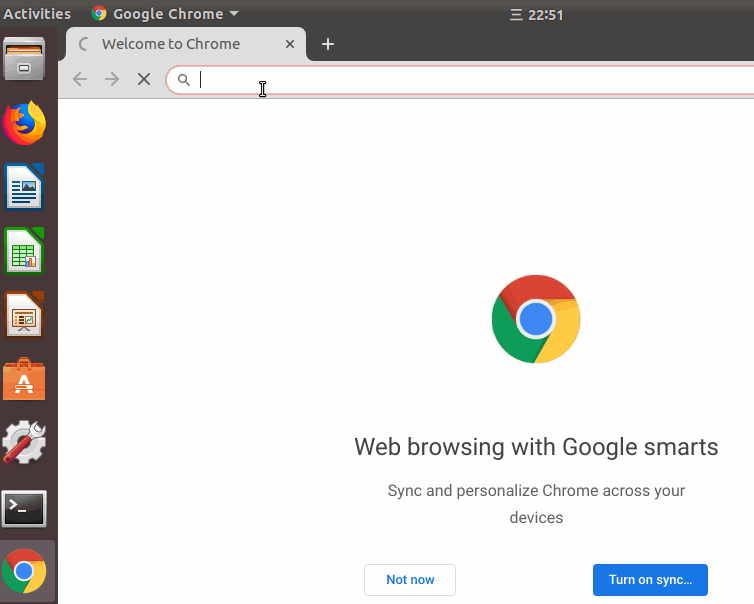Click the Chrome logo on welcome page
Image resolution: width=754 pixels, height=604 pixels.
coord(536,319)
